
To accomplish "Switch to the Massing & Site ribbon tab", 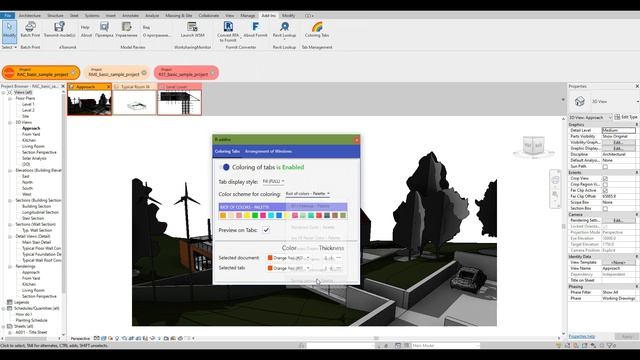I will point(179,16).
